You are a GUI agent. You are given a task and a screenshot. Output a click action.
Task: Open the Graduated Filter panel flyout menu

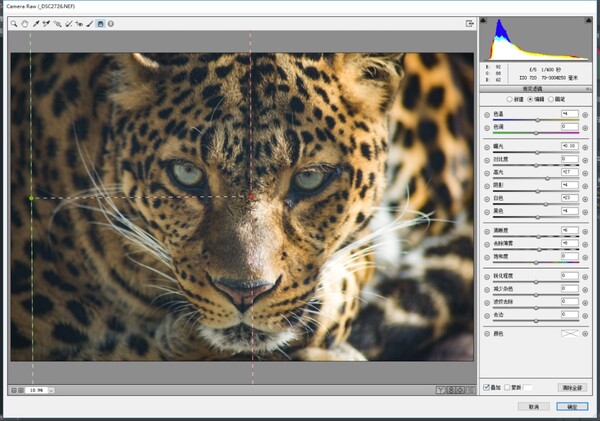[x=589, y=89]
